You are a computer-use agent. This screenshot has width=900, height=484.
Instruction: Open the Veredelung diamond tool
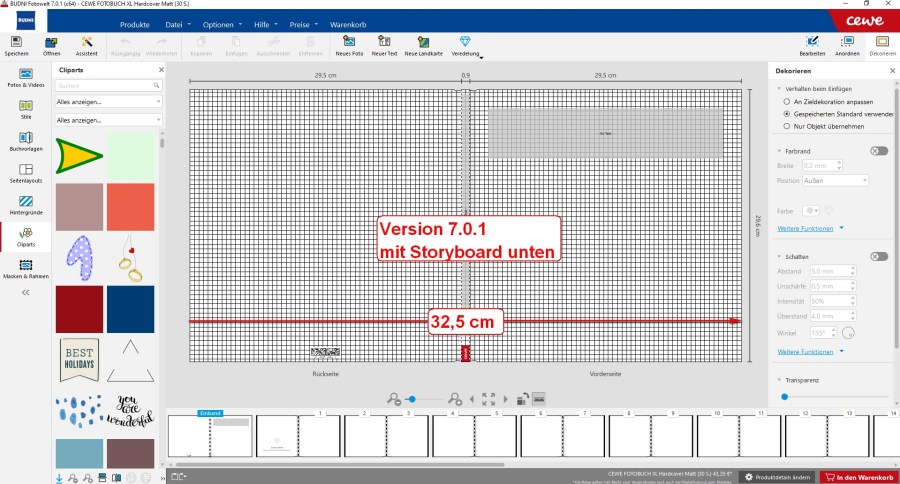click(x=465, y=45)
